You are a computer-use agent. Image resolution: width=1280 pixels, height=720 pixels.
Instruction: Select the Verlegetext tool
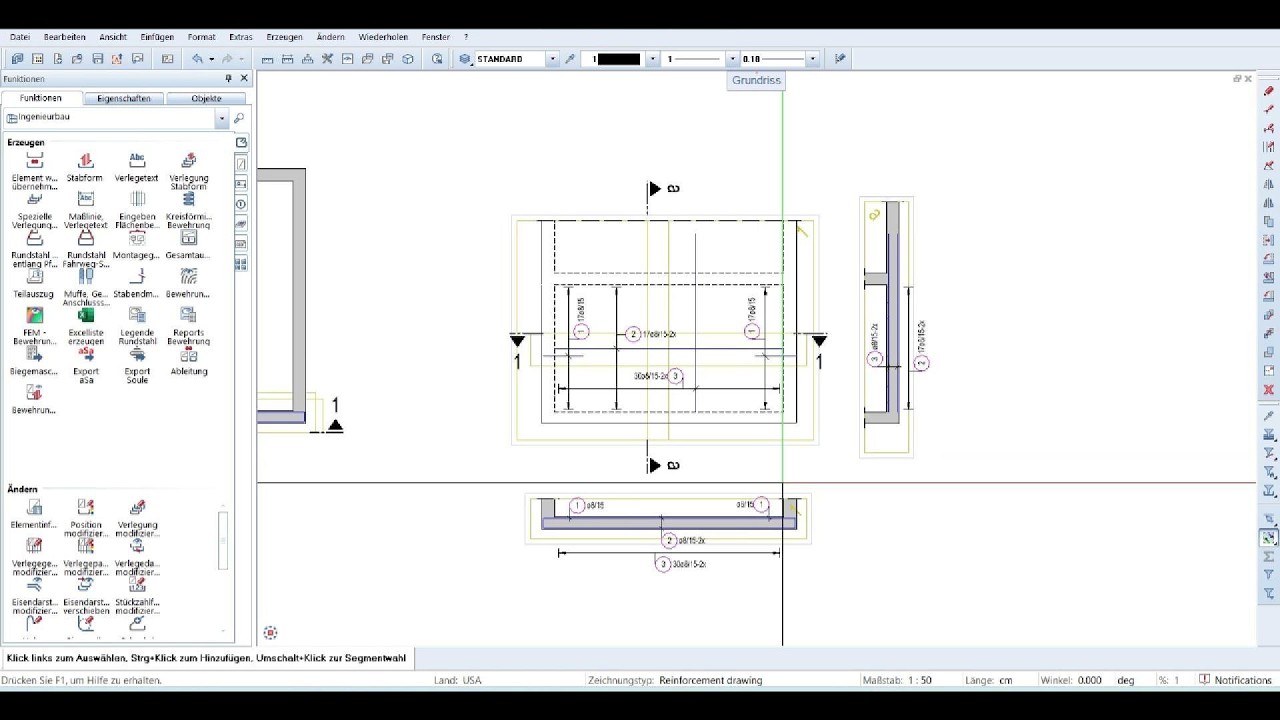coord(137,167)
